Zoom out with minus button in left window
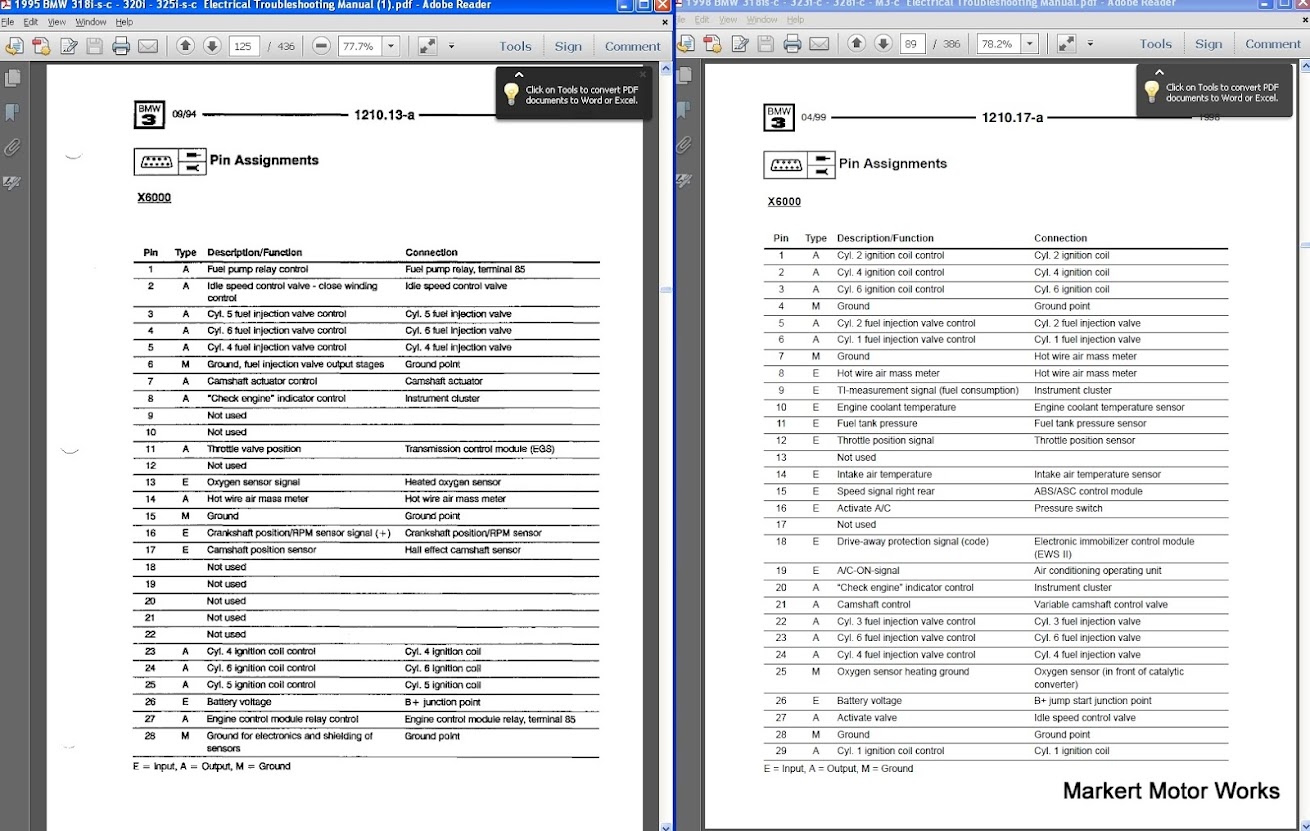This screenshot has height=831, width=1310. [x=321, y=45]
